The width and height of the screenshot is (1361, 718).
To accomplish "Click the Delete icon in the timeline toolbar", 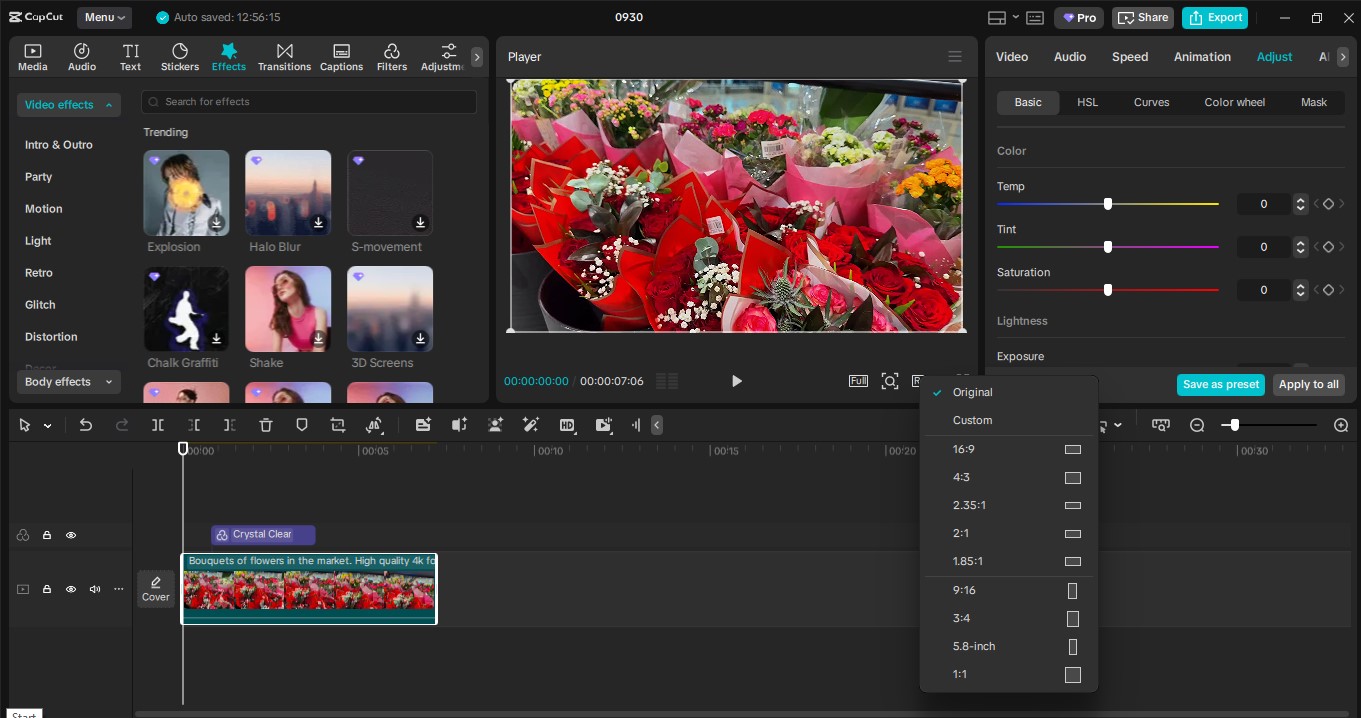I will coord(265,425).
